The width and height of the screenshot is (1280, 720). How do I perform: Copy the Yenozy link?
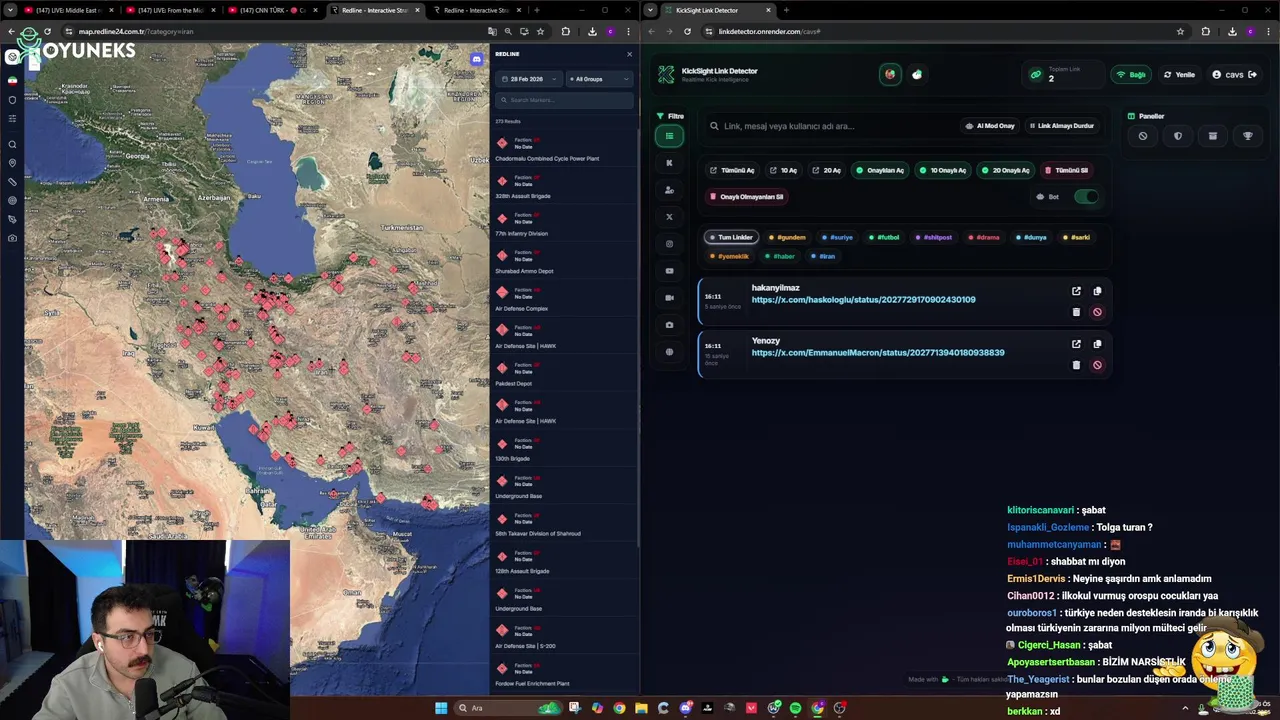[x=1097, y=344]
